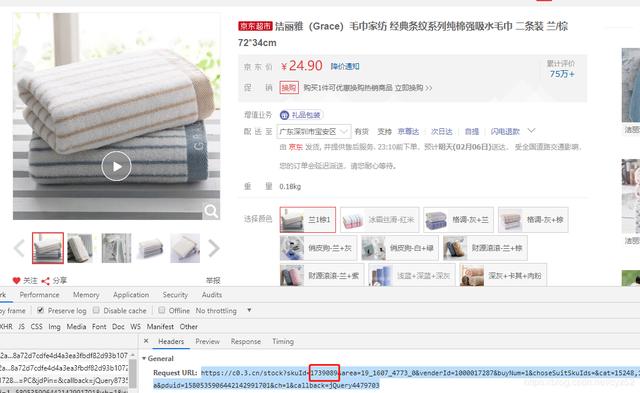The width and height of the screenshot is (640, 393).
Task: Open the Headers tab
Action: pos(171,341)
